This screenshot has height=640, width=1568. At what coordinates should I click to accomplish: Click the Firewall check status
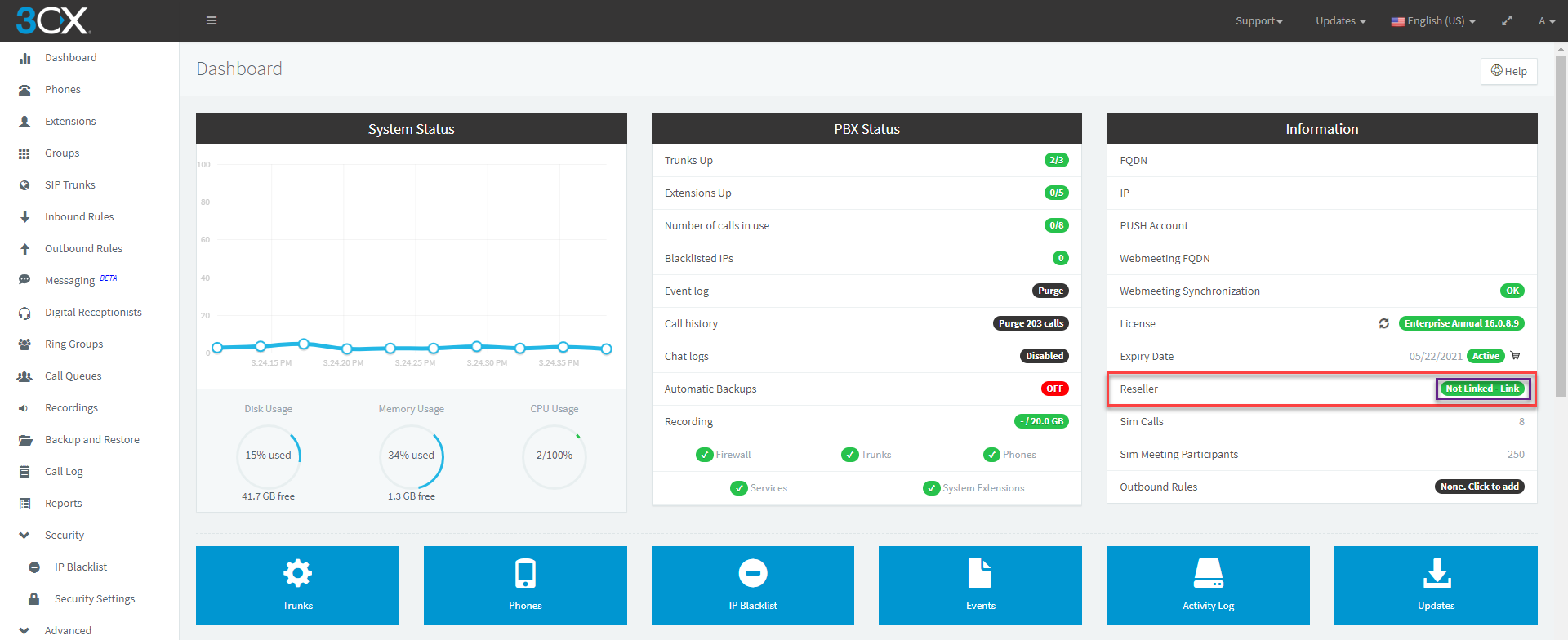[723, 455]
